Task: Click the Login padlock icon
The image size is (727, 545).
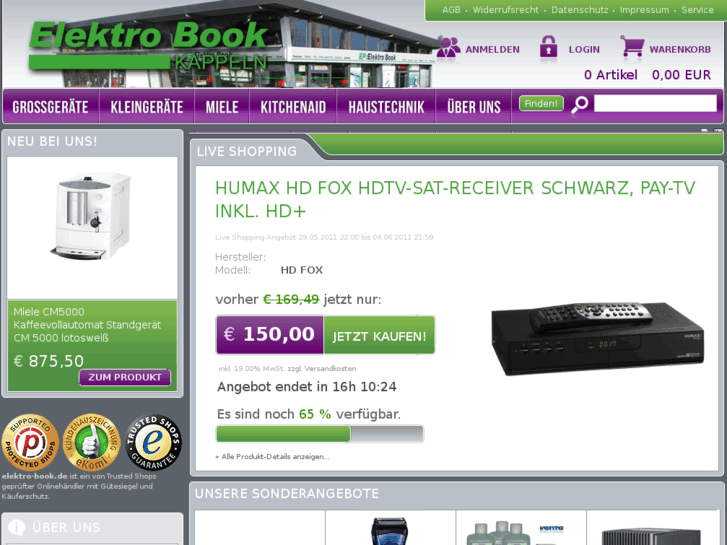Action: click(548, 47)
